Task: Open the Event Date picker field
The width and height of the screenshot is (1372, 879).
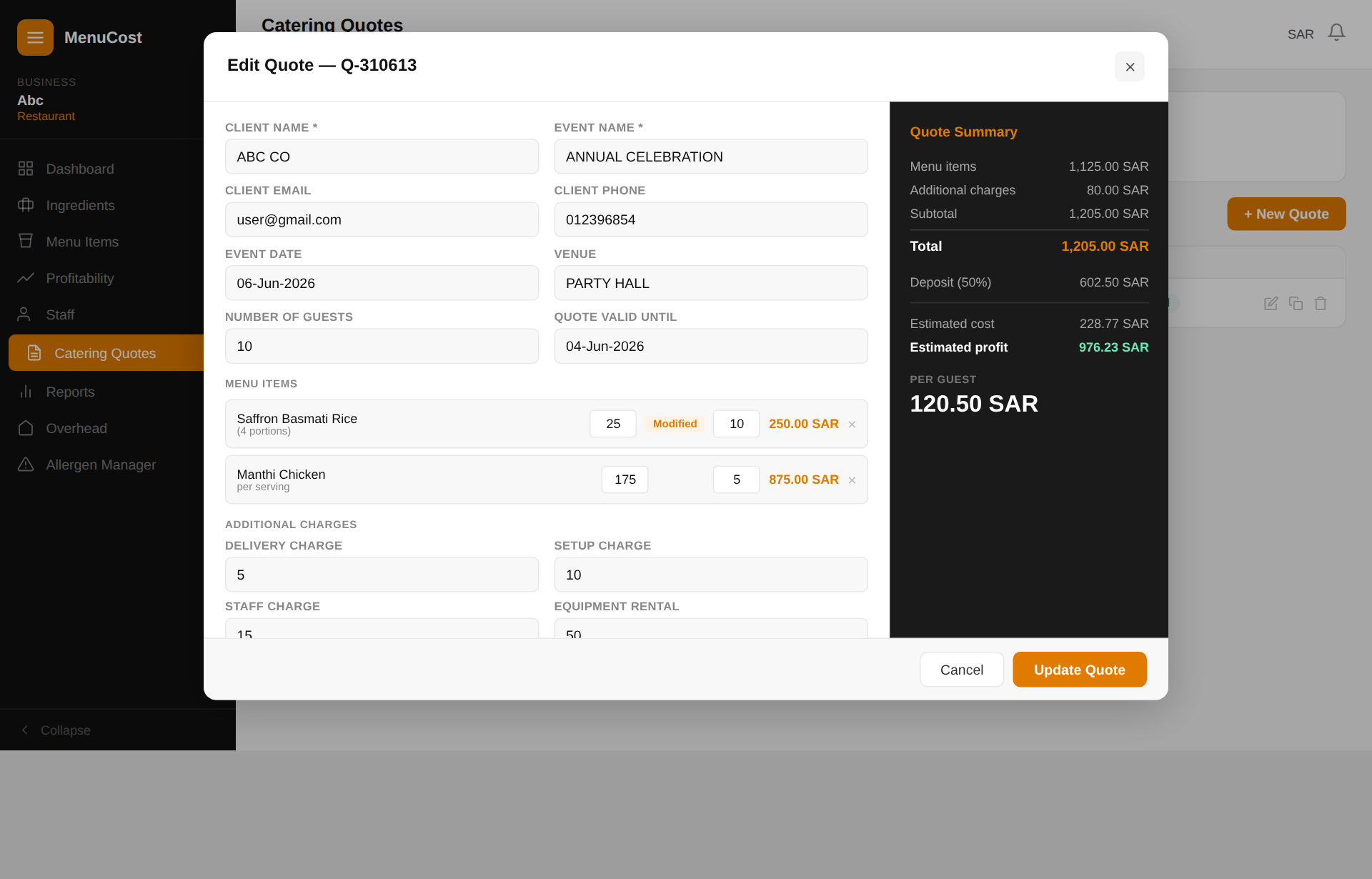Action: [382, 283]
